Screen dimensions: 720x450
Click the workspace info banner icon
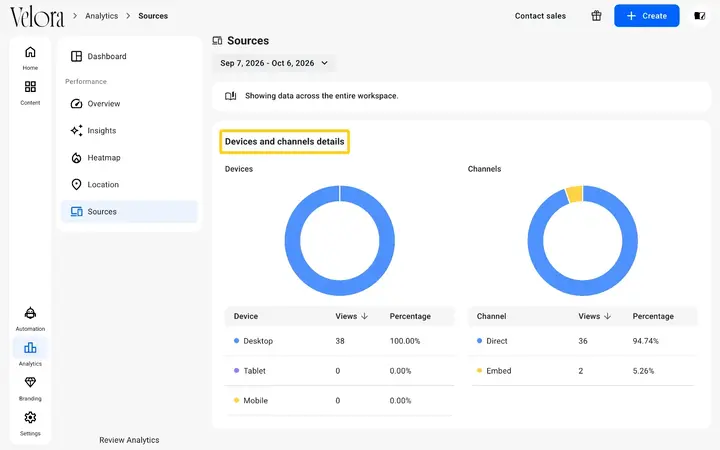click(x=231, y=96)
